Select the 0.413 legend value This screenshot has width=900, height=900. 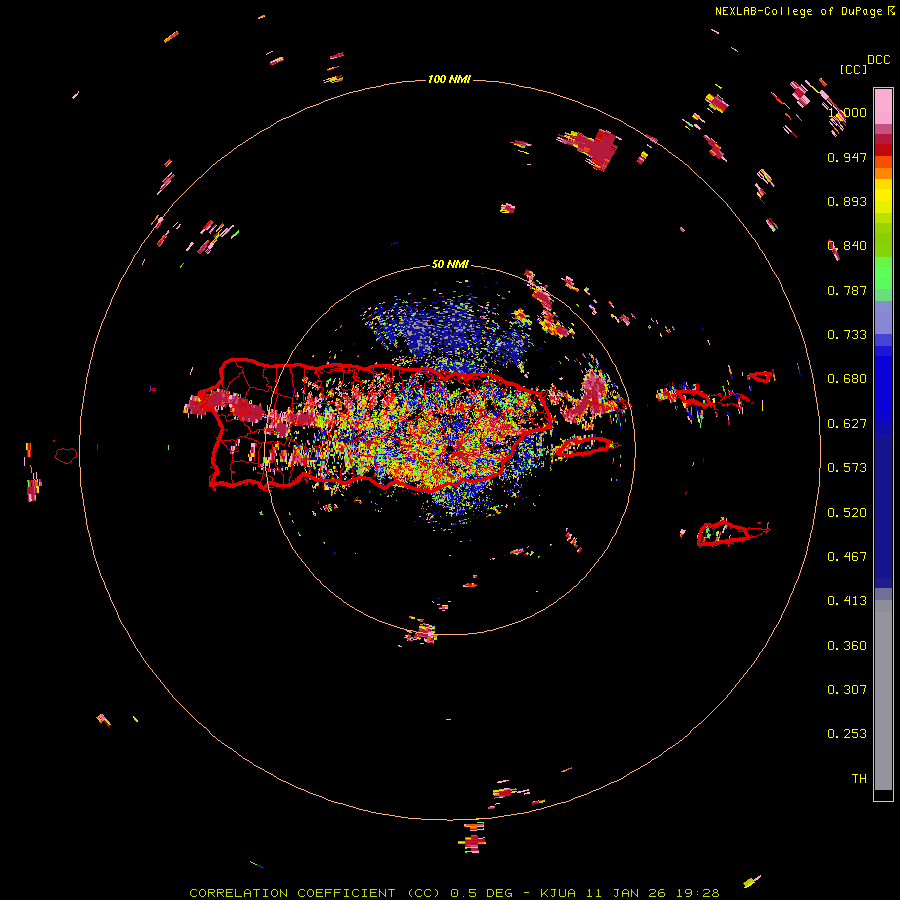tap(847, 601)
